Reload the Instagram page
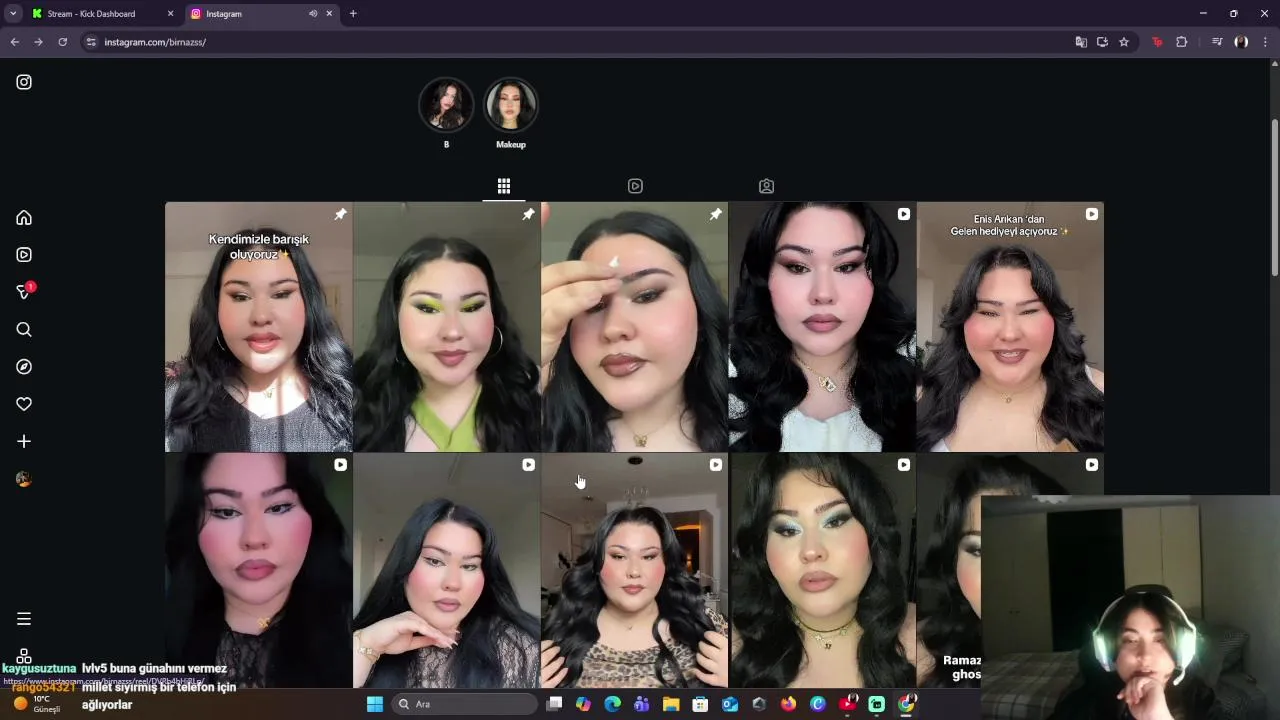The image size is (1280, 720). click(x=62, y=42)
